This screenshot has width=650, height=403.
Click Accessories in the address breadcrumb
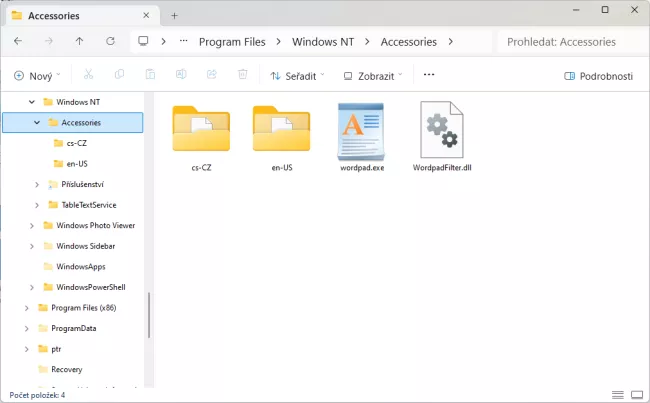[x=409, y=42]
